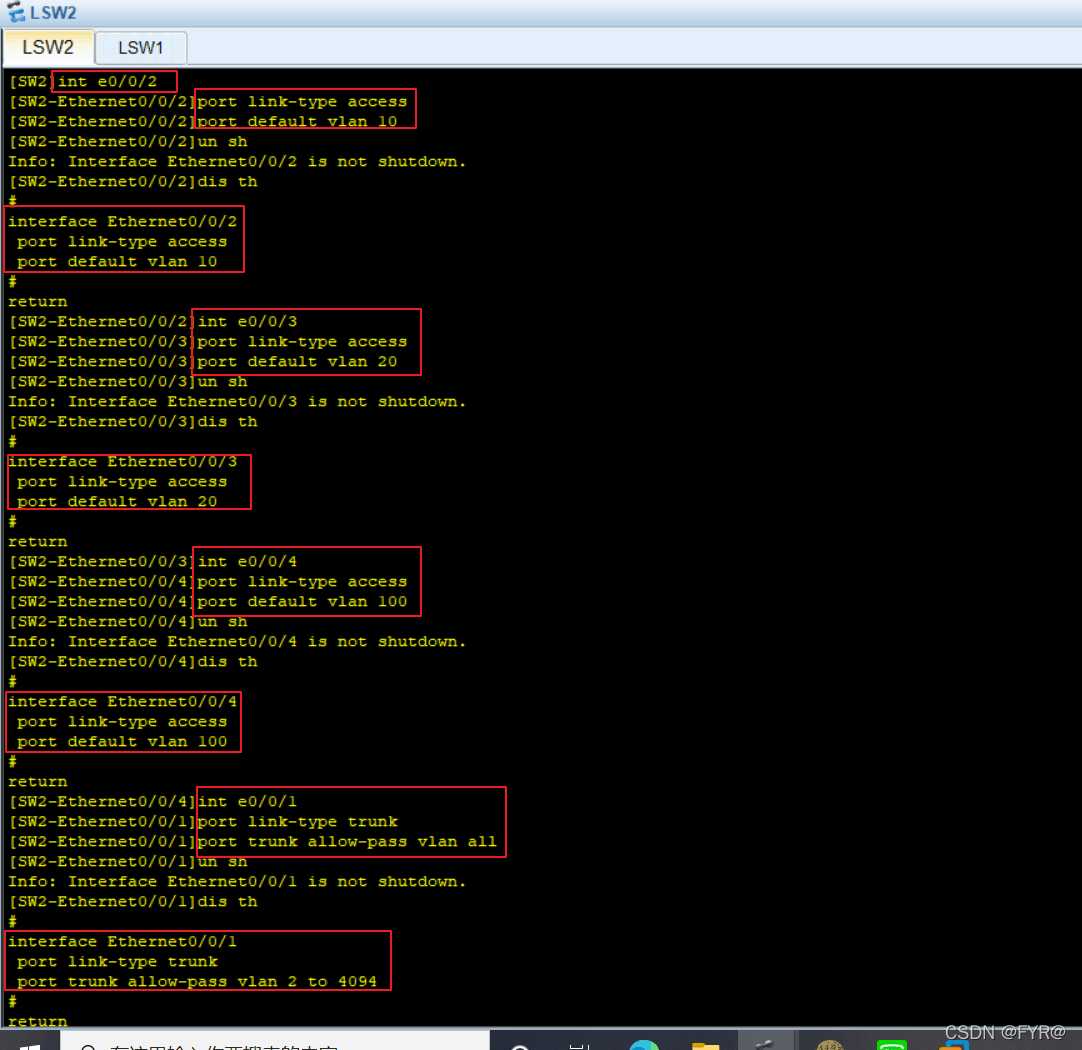Click the '[SW2-Ethernet0/0/3]un sh' line
The image size is (1082, 1050).
point(128,382)
